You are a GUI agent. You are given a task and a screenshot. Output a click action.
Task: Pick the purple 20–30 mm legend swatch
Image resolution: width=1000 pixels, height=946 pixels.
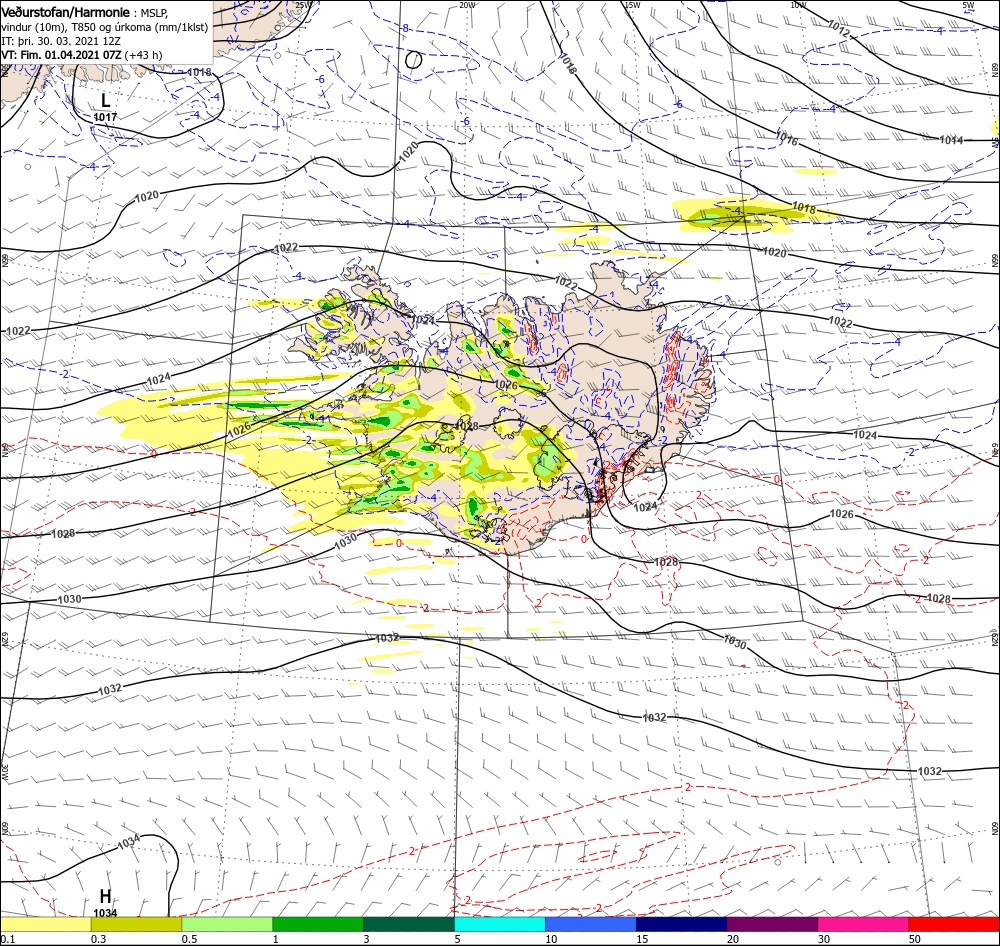point(772,924)
